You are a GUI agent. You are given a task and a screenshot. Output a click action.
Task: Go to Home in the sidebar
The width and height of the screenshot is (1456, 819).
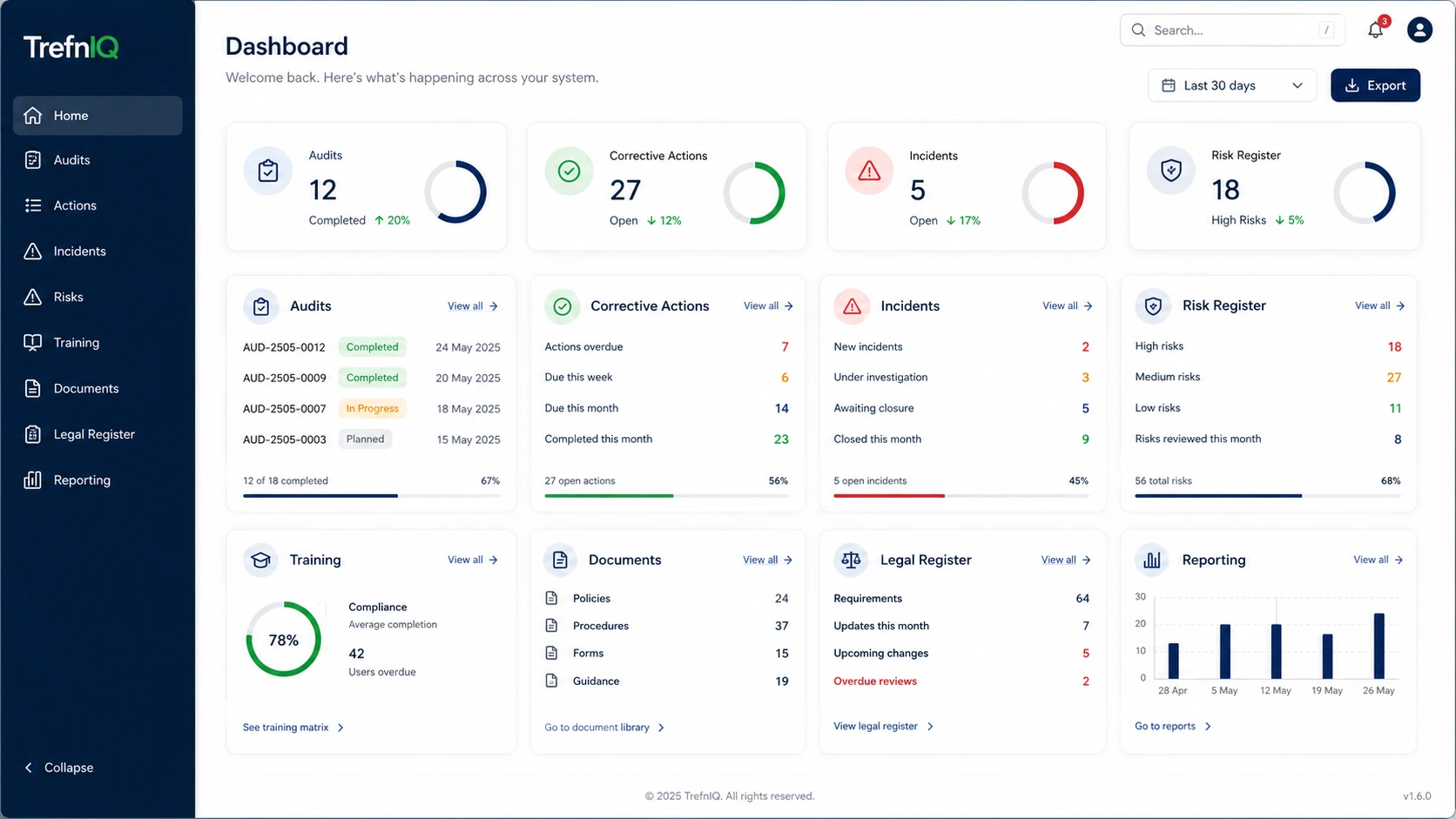(x=98, y=116)
